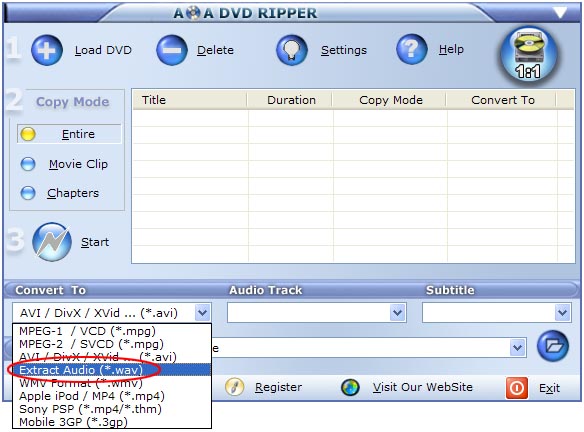584x432 pixels.
Task: Click the Settings label
Action: tap(344, 50)
